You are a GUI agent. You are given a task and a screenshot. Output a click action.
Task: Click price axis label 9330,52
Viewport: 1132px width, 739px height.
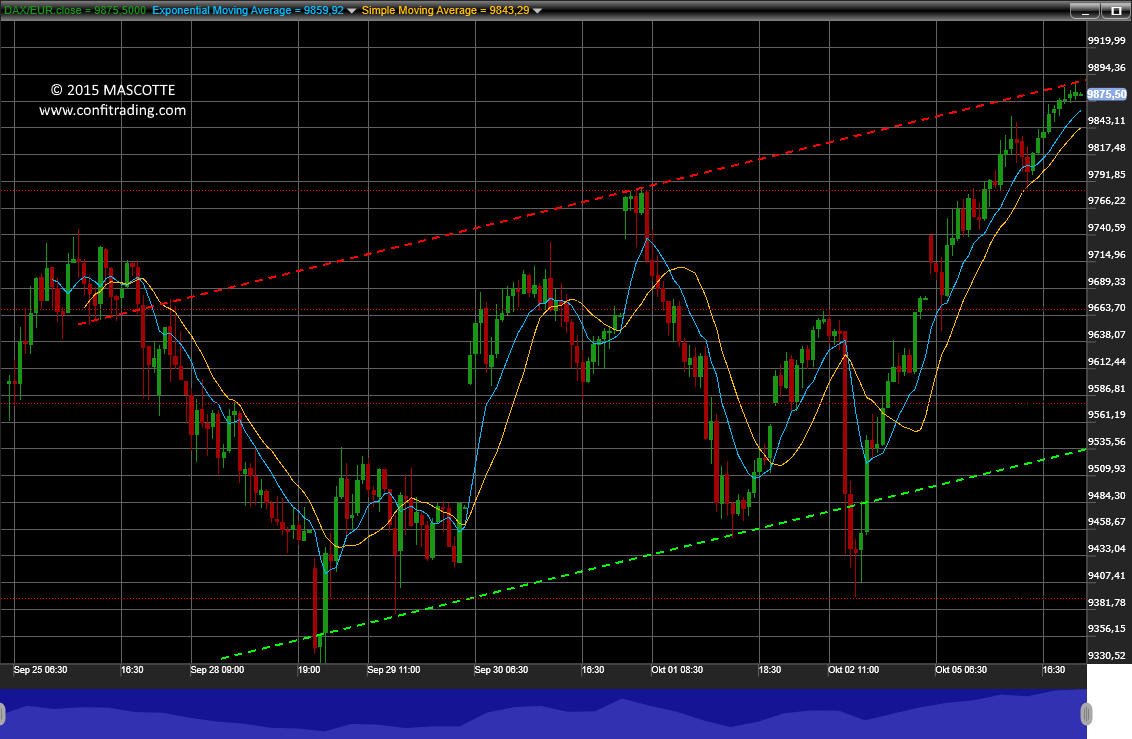pyautogui.click(x=1107, y=655)
